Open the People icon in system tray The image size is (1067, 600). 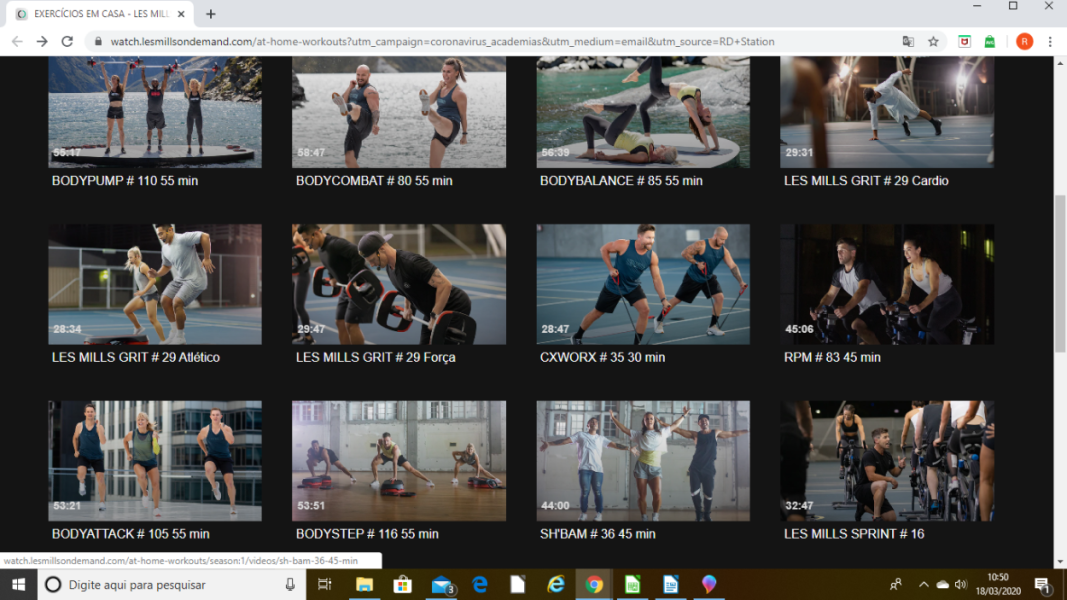point(896,584)
